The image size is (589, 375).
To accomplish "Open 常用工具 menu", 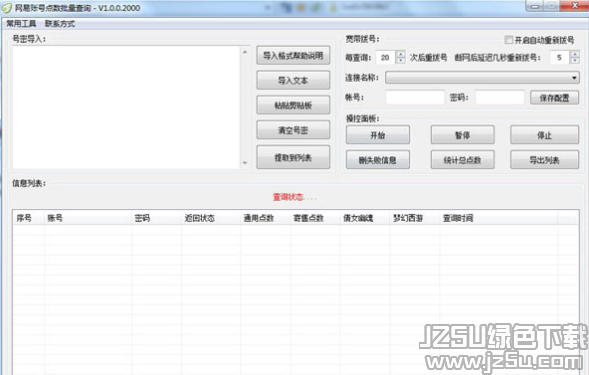I will point(21,24).
